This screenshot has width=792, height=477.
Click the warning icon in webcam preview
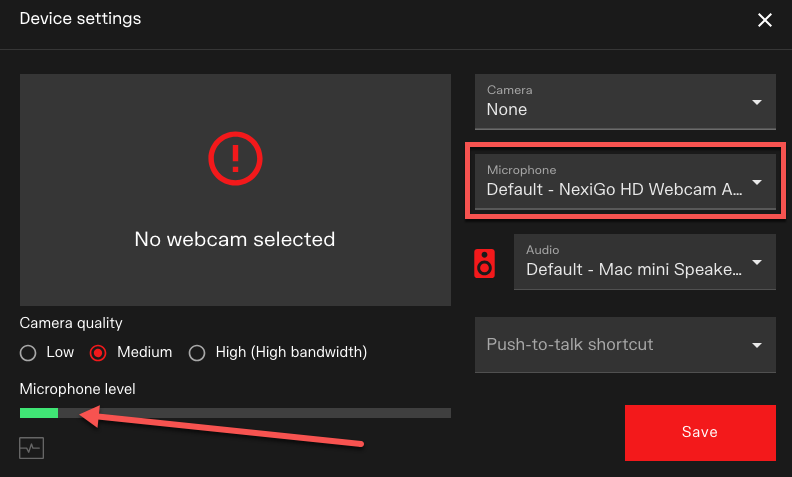click(x=235, y=159)
